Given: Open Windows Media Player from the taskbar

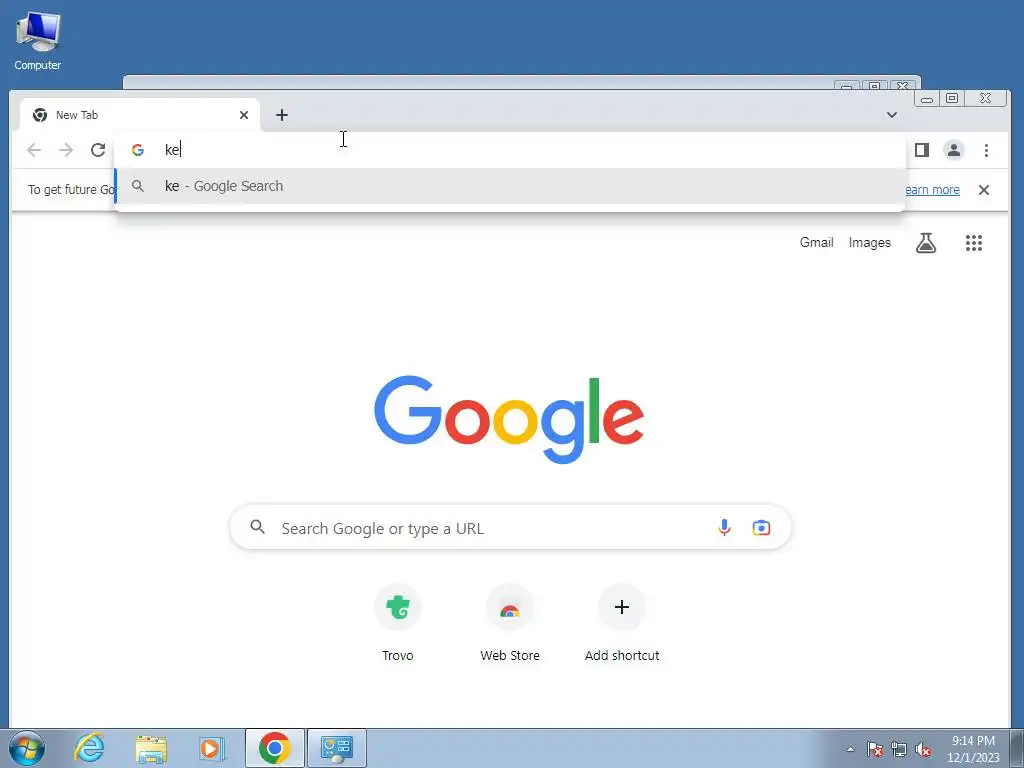Looking at the screenshot, I should pyautogui.click(x=212, y=748).
